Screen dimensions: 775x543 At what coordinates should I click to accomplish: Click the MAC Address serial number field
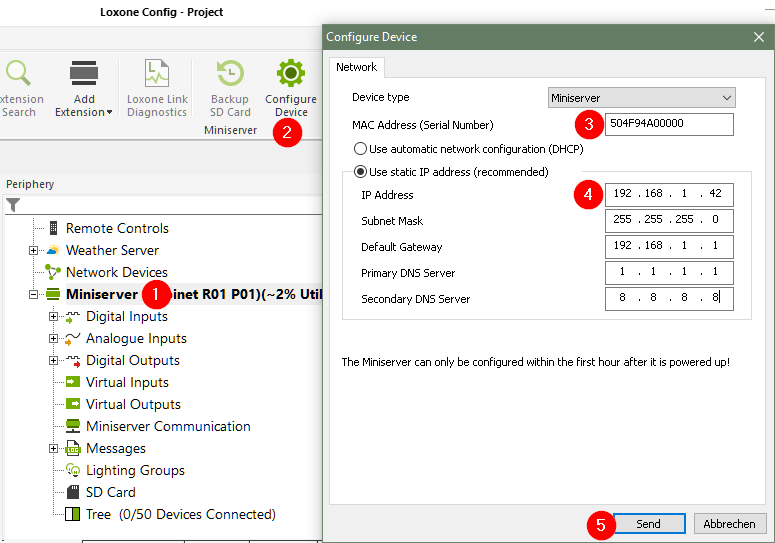click(x=669, y=124)
